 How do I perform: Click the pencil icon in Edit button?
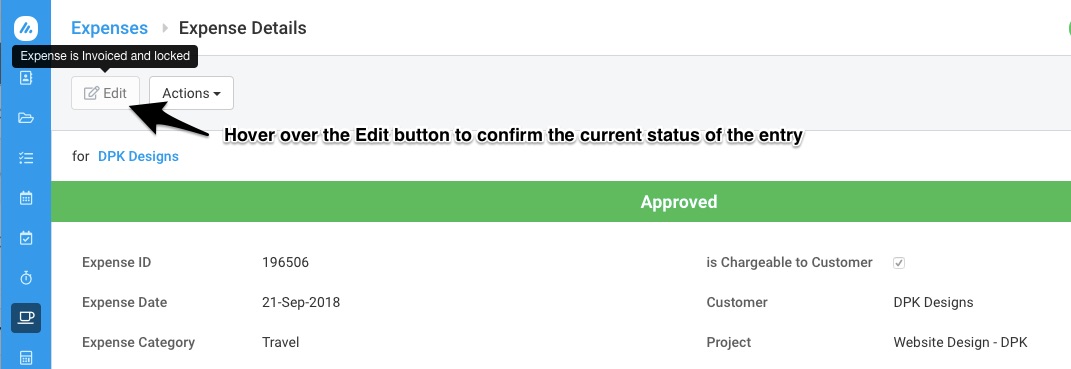(92, 94)
